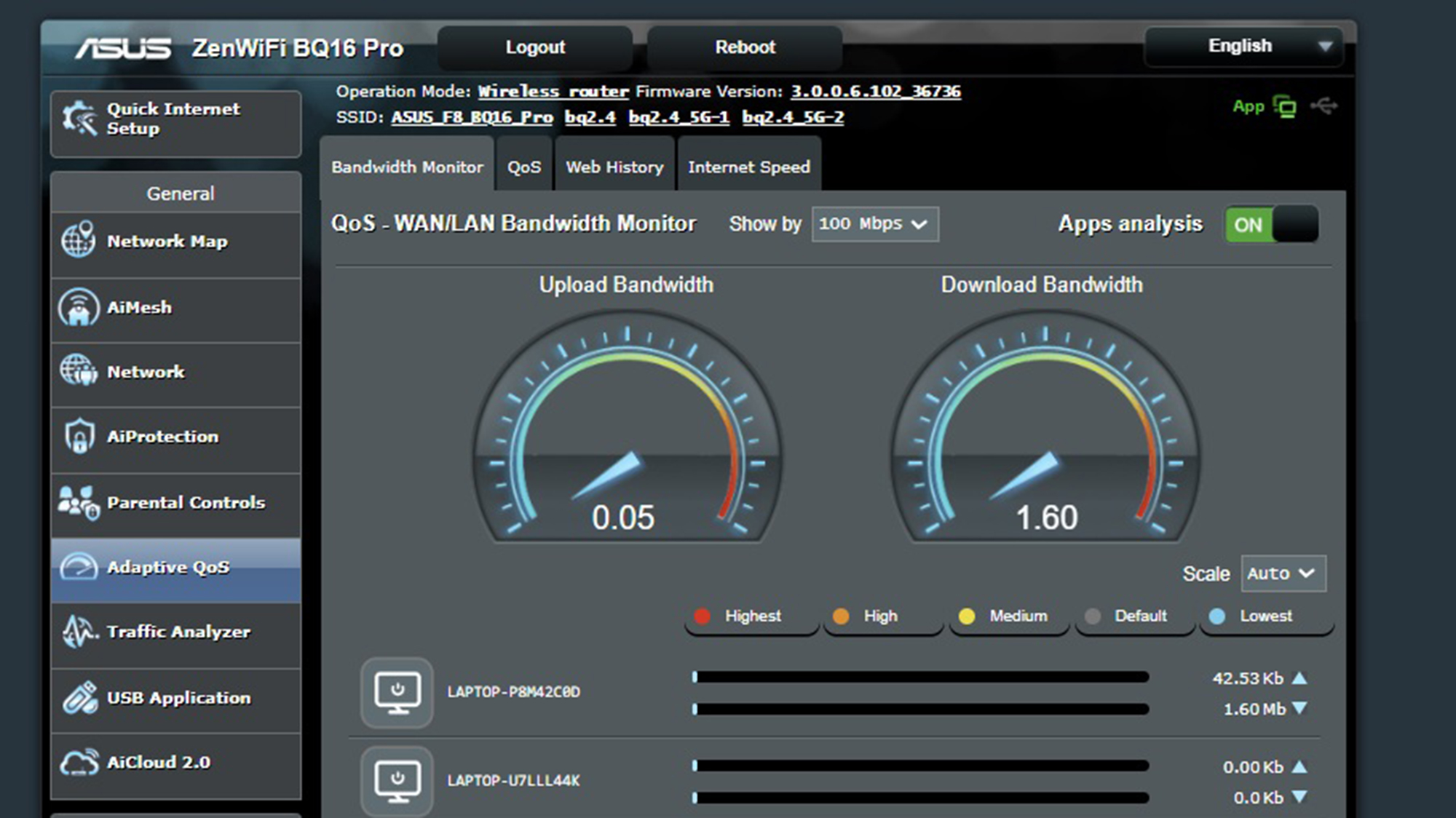Open the Internet Speed tab
This screenshot has width=1456, height=818.
tap(749, 167)
